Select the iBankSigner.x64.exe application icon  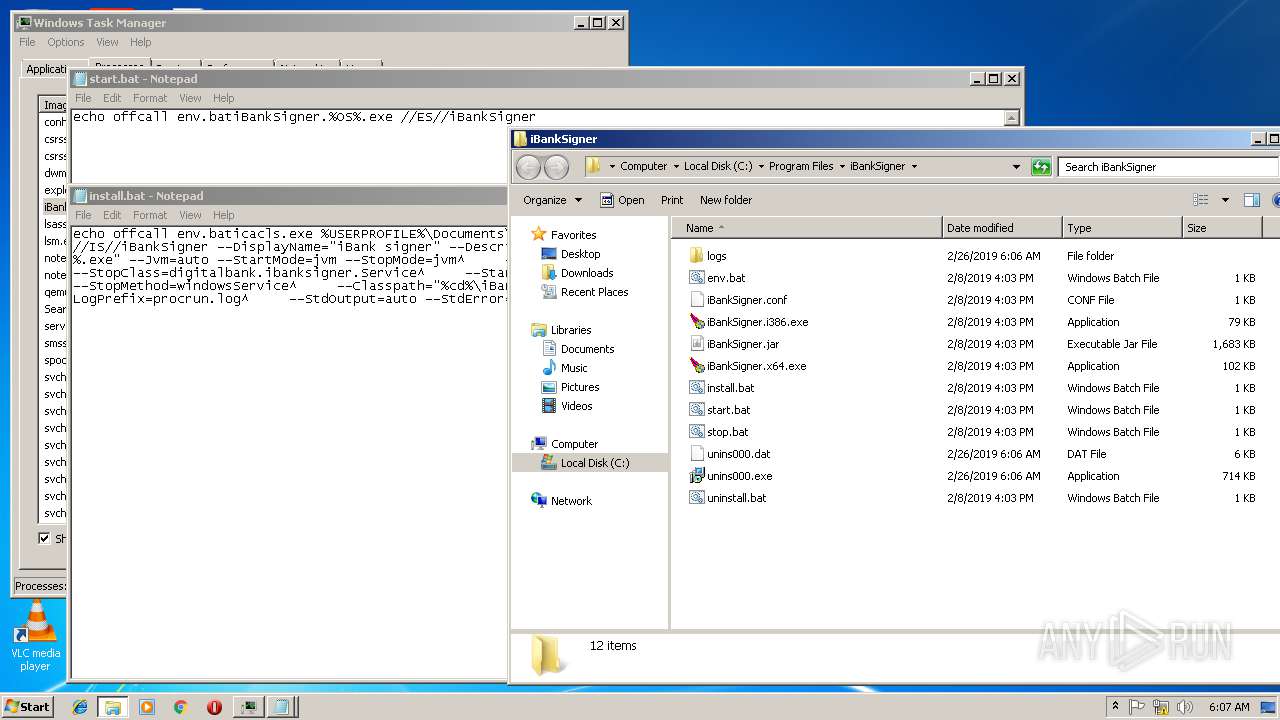point(697,366)
